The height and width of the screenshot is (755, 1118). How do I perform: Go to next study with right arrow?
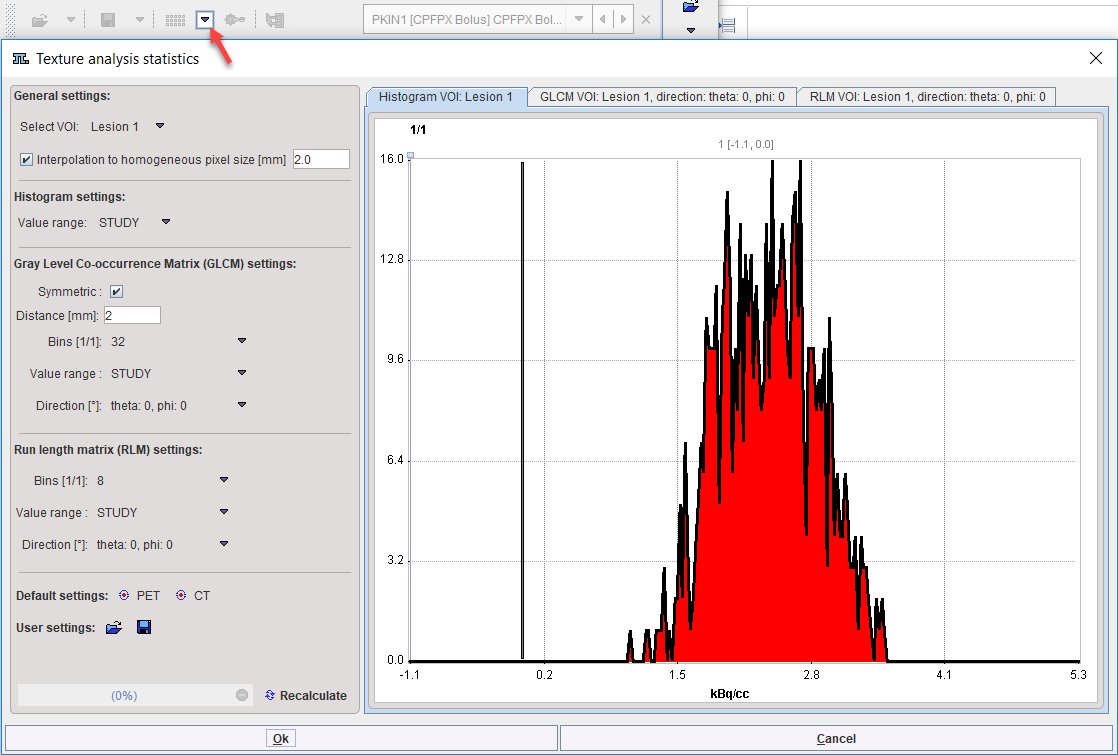pos(623,19)
